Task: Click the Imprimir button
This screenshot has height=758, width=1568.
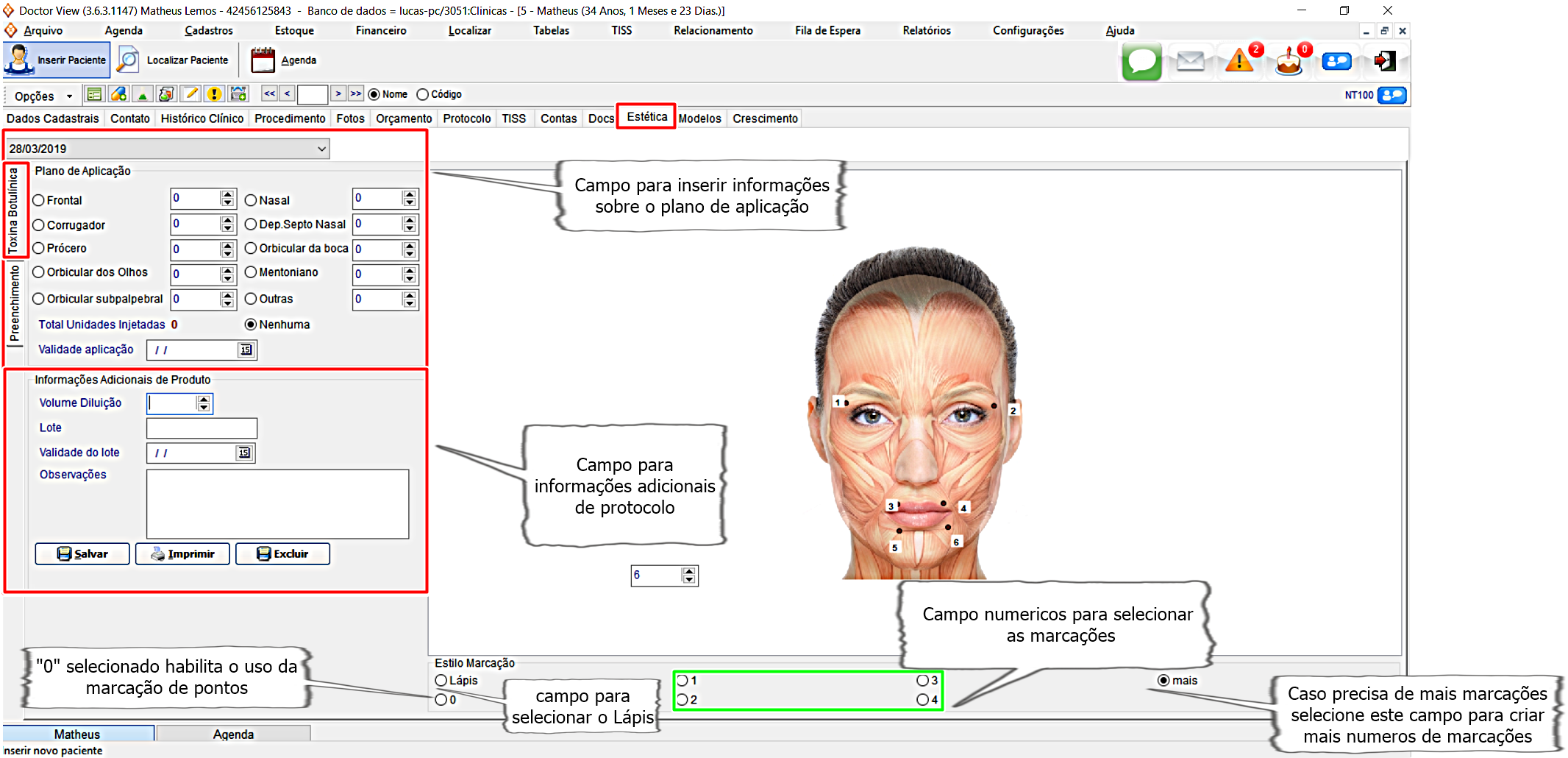Action: pyautogui.click(x=182, y=554)
